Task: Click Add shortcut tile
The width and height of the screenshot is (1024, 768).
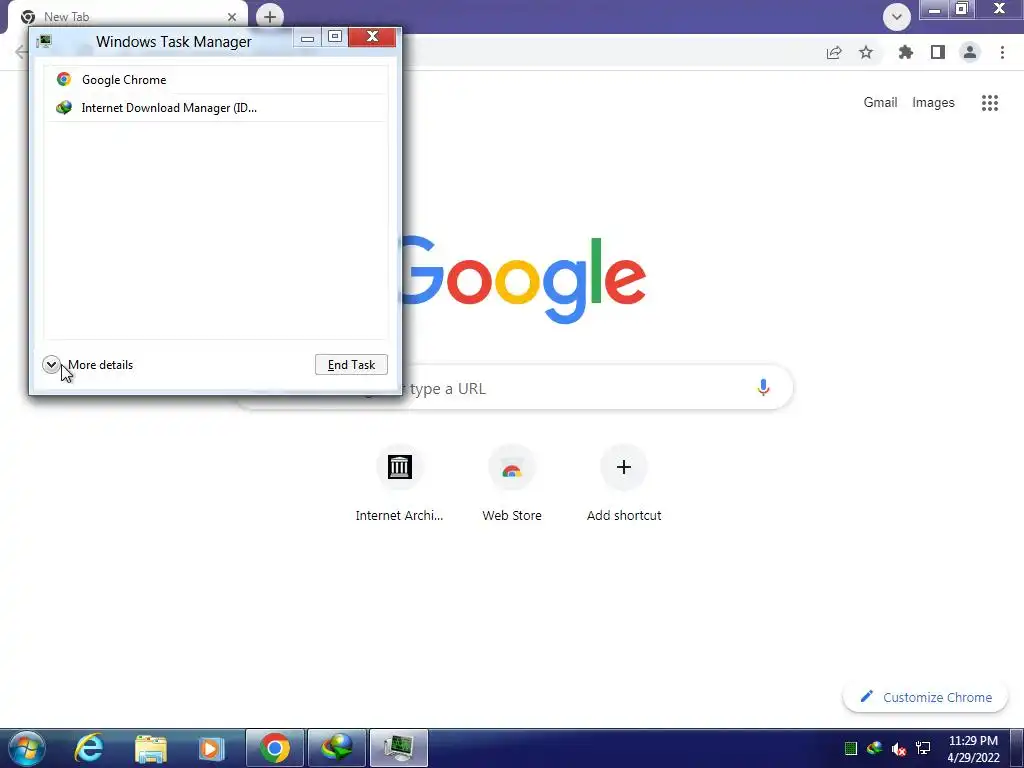Action: tap(624, 485)
